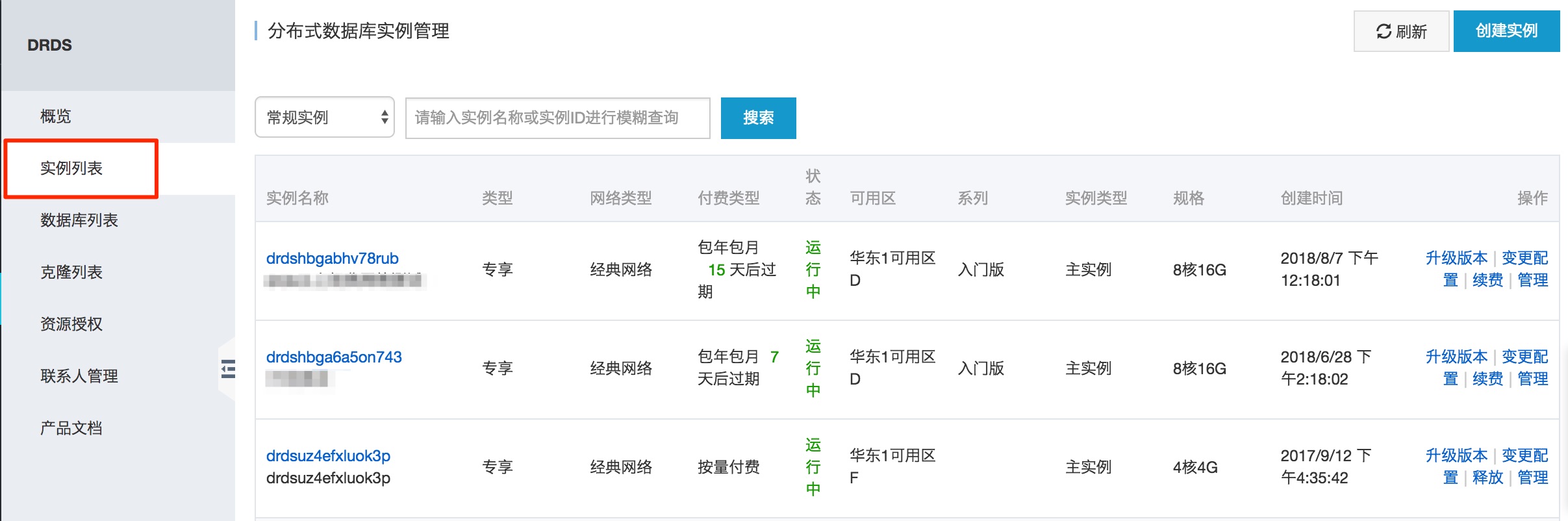
Task: Click the 按量付费 billing cell
Action: click(x=729, y=467)
